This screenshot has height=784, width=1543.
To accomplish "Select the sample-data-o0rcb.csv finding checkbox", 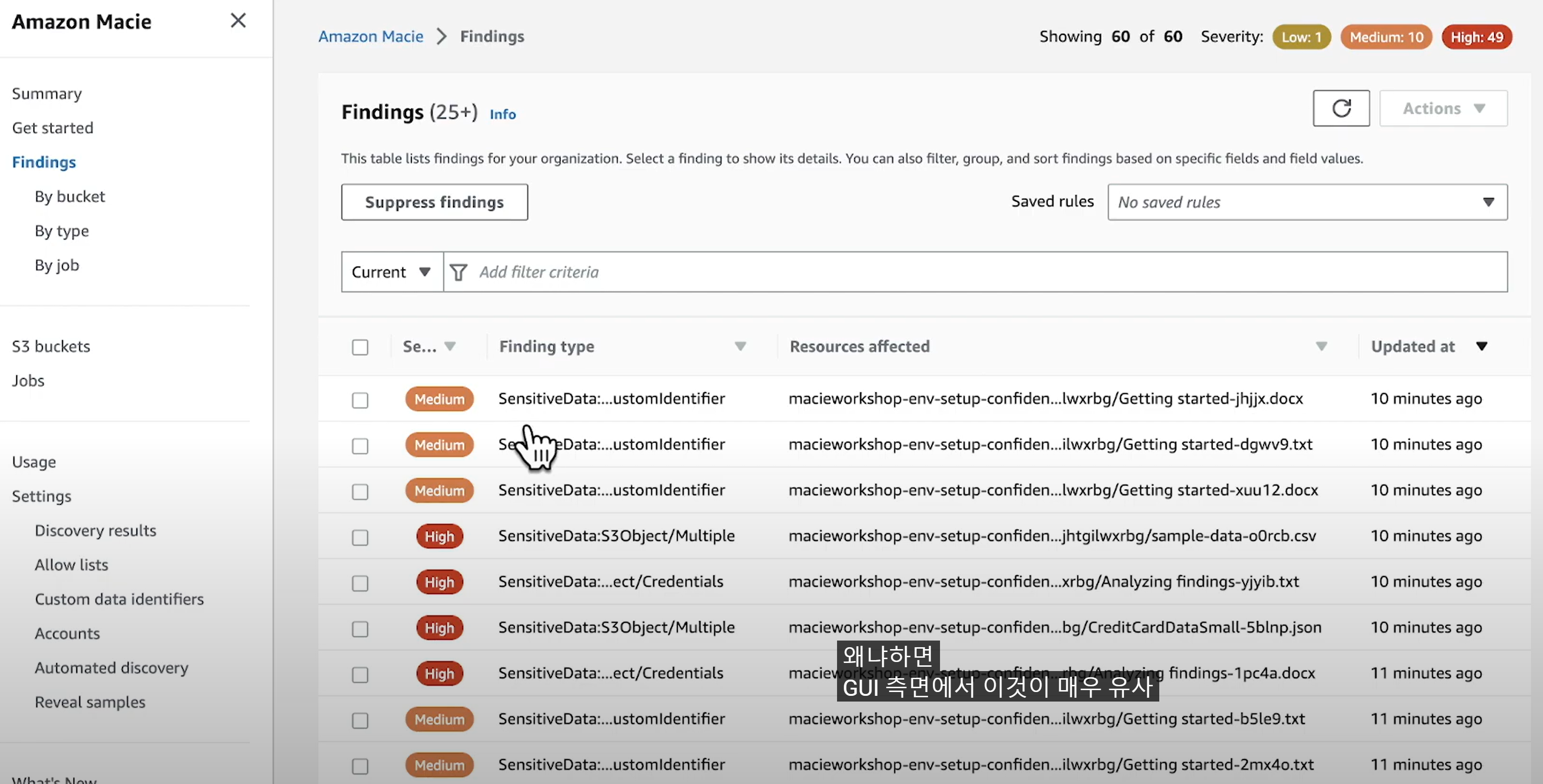I will coord(360,537).
